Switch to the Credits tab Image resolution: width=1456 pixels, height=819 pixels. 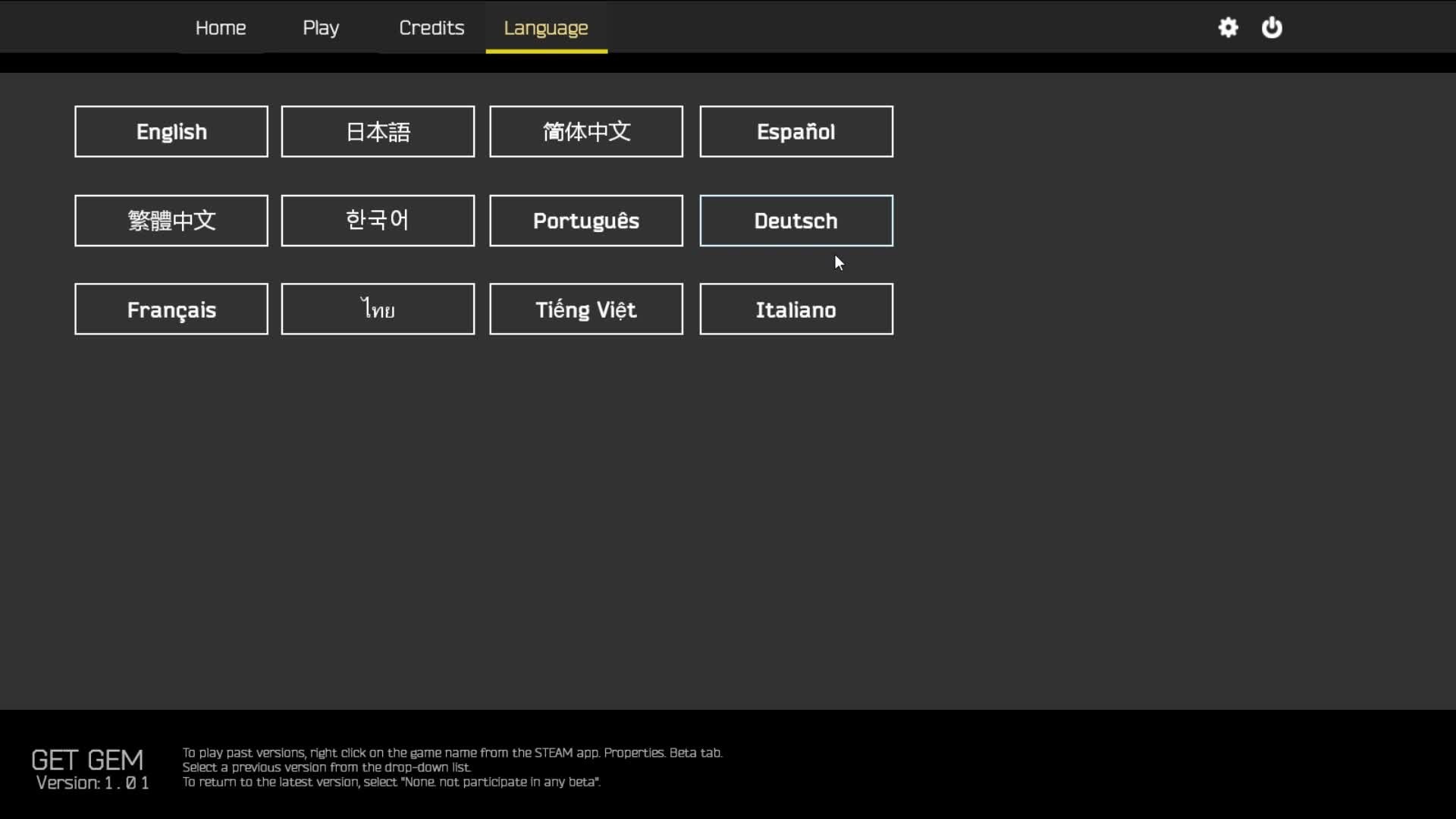[431, 28]
